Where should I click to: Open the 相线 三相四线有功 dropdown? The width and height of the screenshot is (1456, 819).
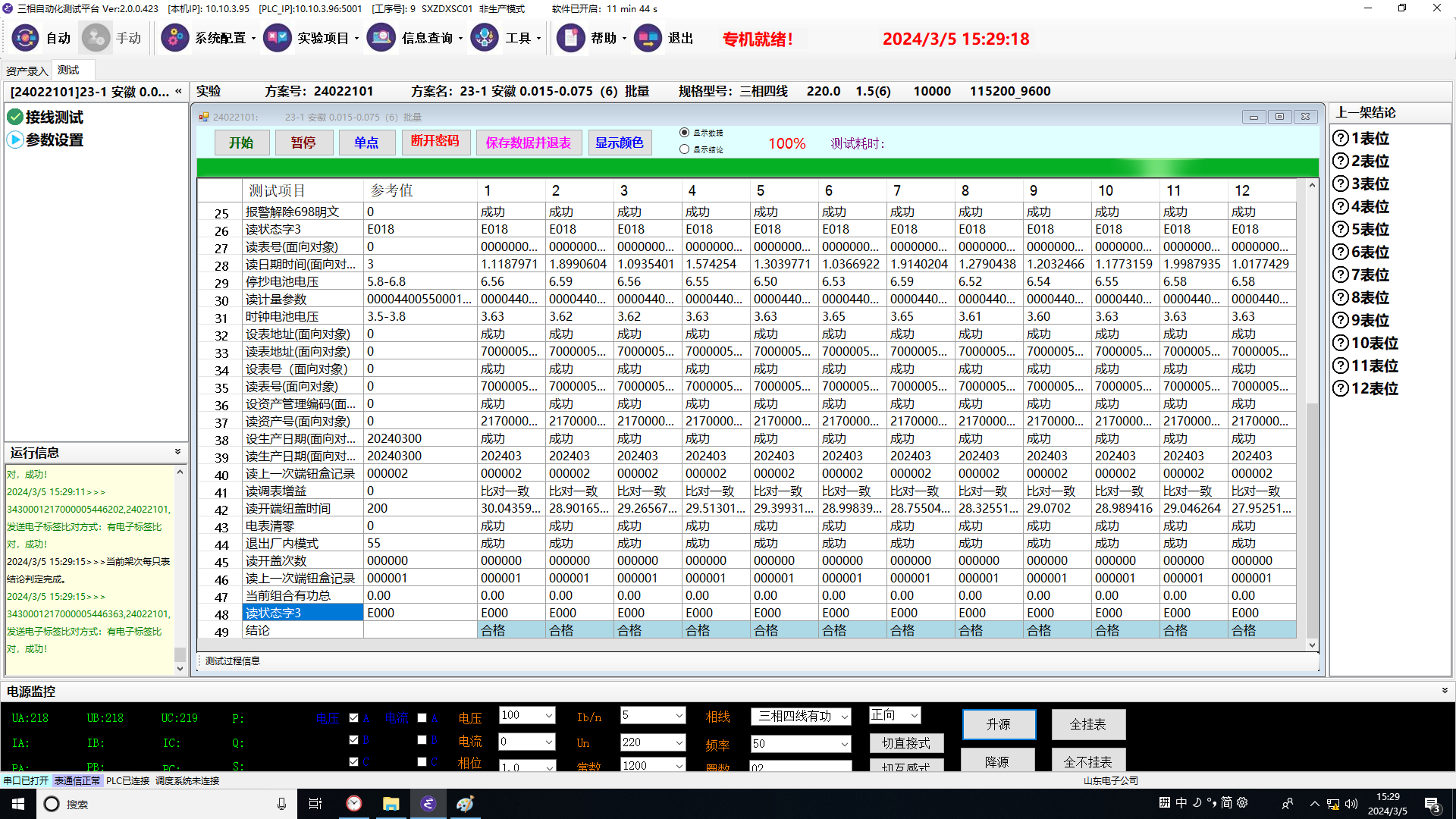click(845, 717)
